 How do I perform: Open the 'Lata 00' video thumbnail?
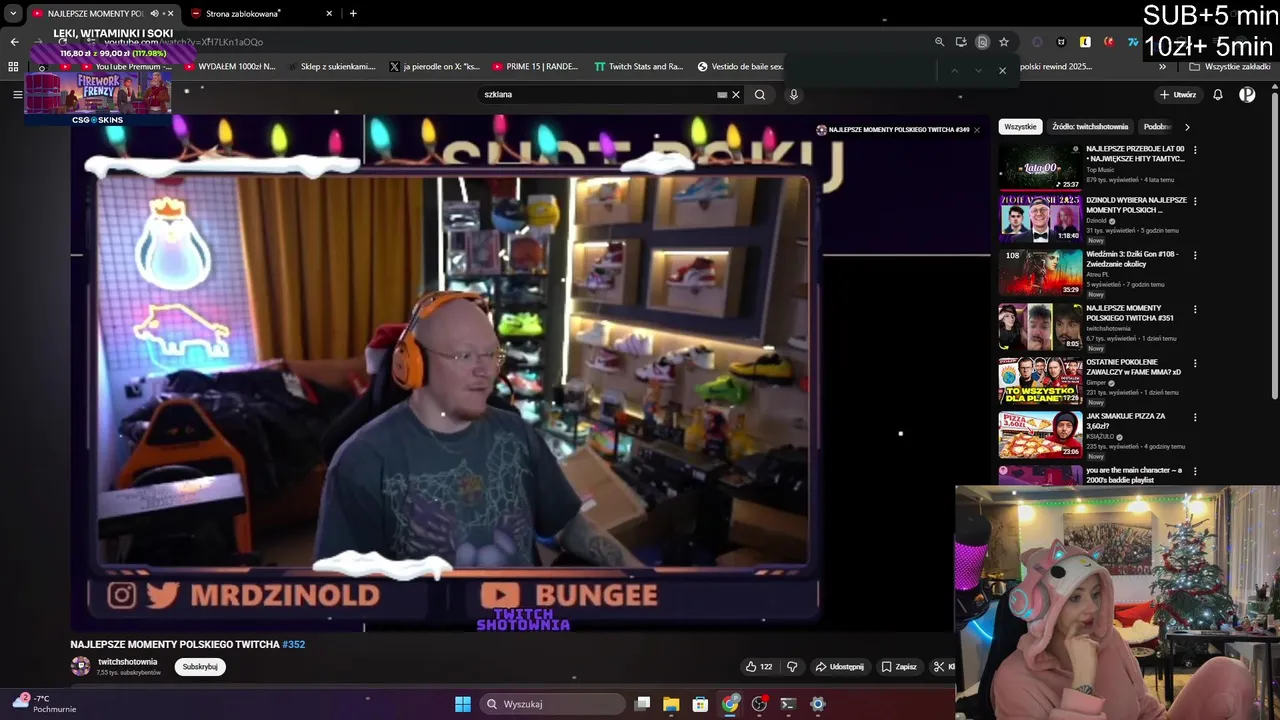coord(1040,167)
